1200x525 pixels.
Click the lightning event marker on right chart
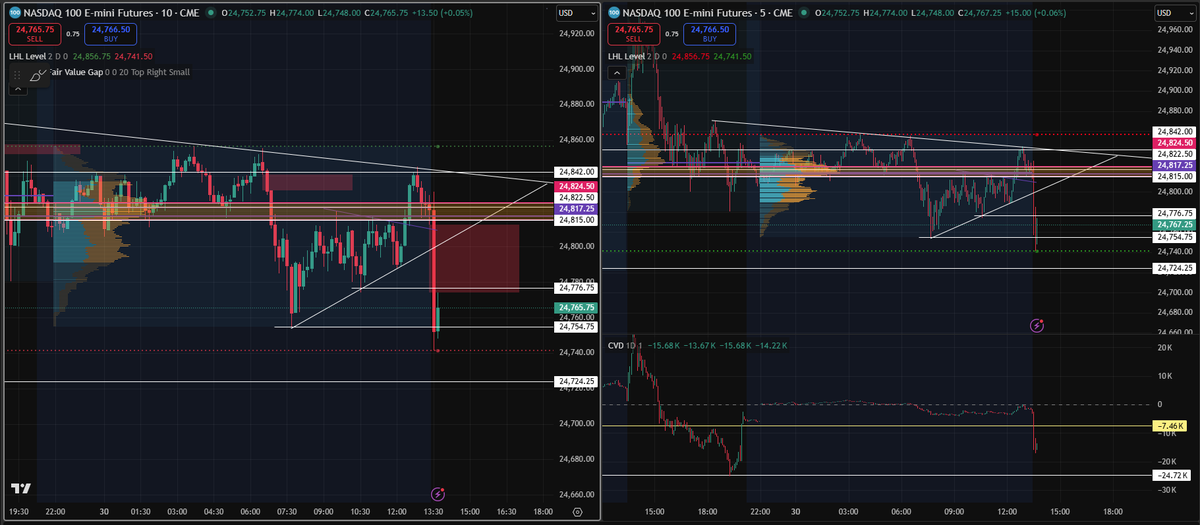(1037, 325)
